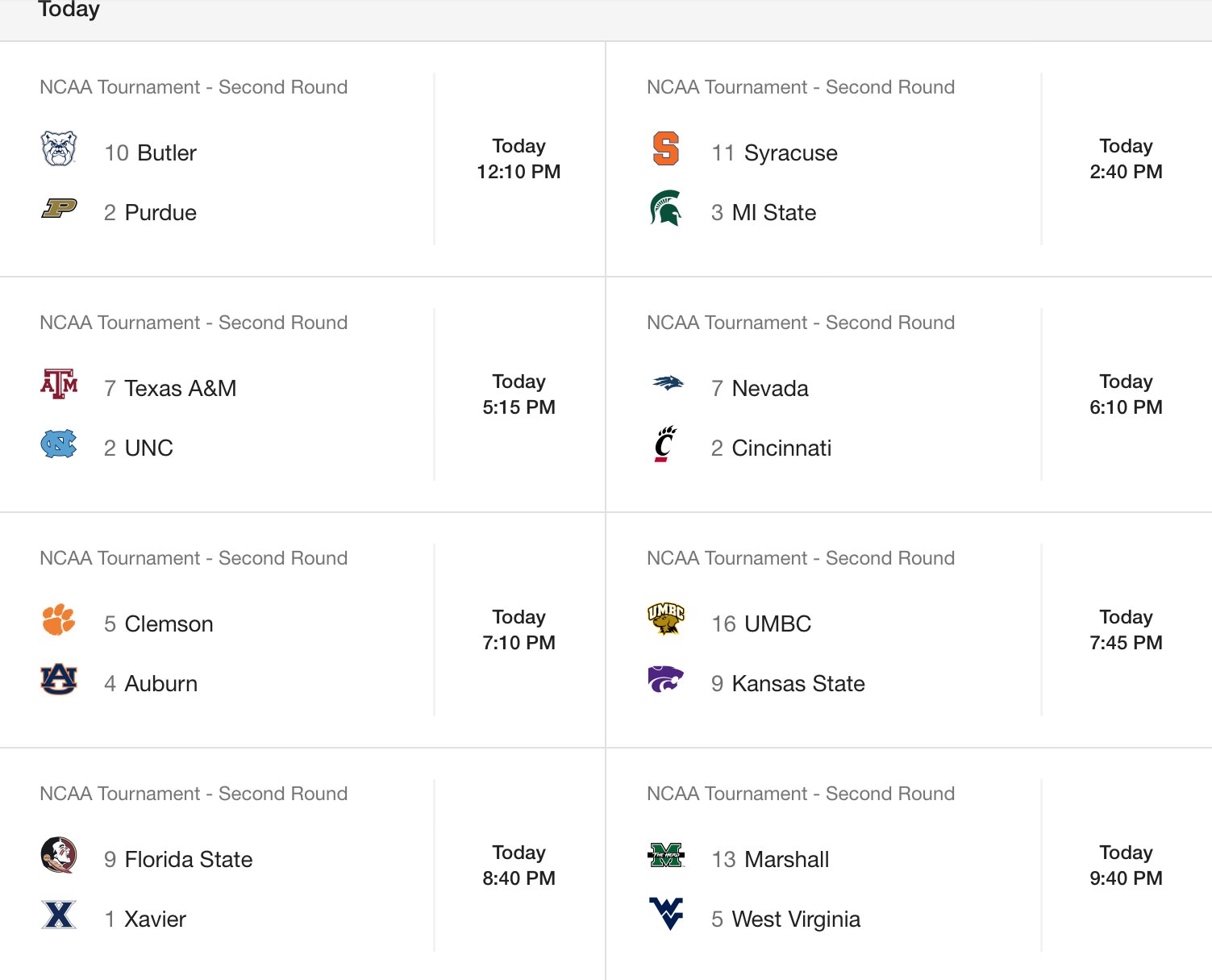Viewport: 1212px width, 980px height.
Task: Open game scheduled Today 7:45 PM
Action: coord(1127,630)
